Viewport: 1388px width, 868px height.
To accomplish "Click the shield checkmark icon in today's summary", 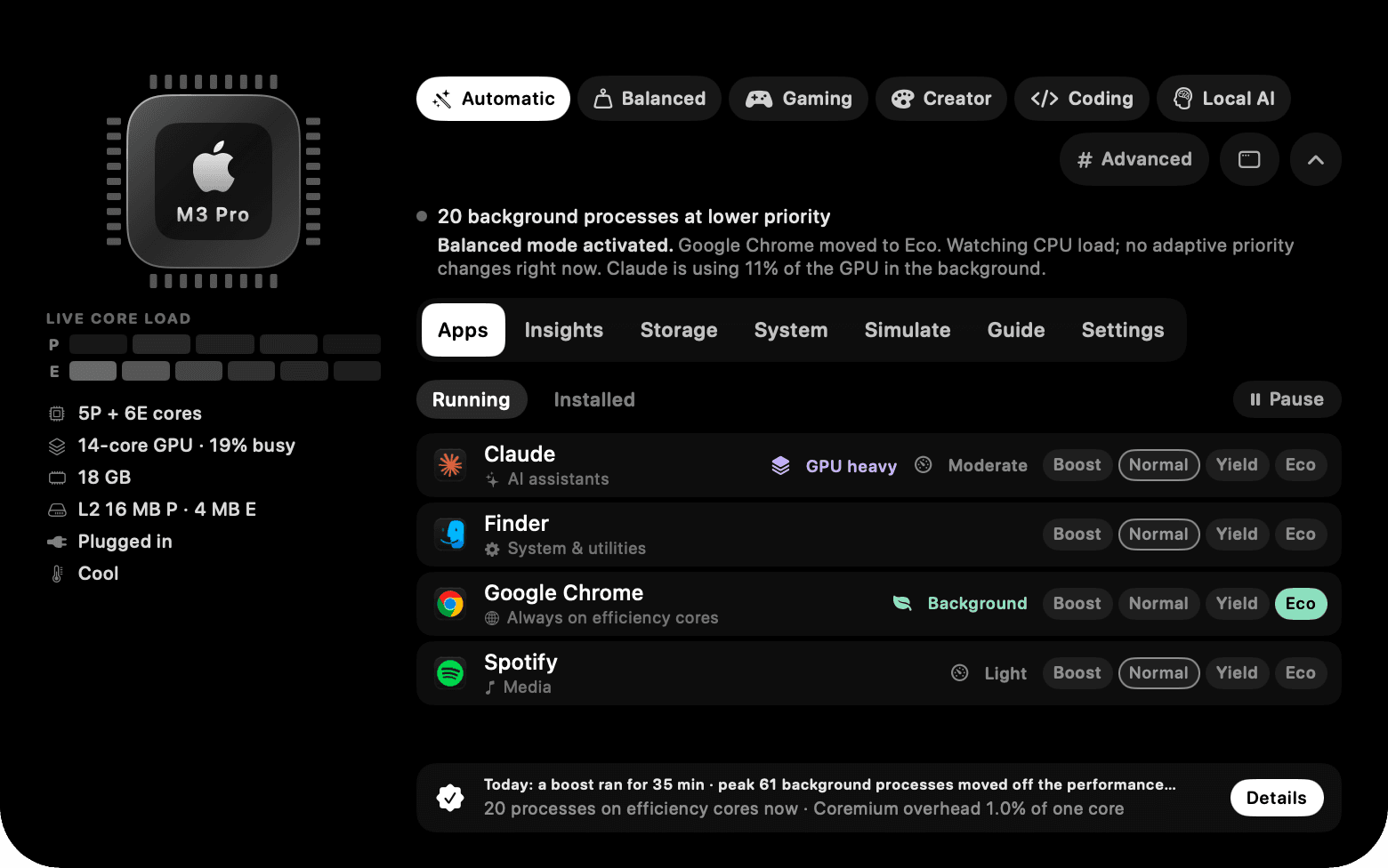I will [x=450, y=798].
